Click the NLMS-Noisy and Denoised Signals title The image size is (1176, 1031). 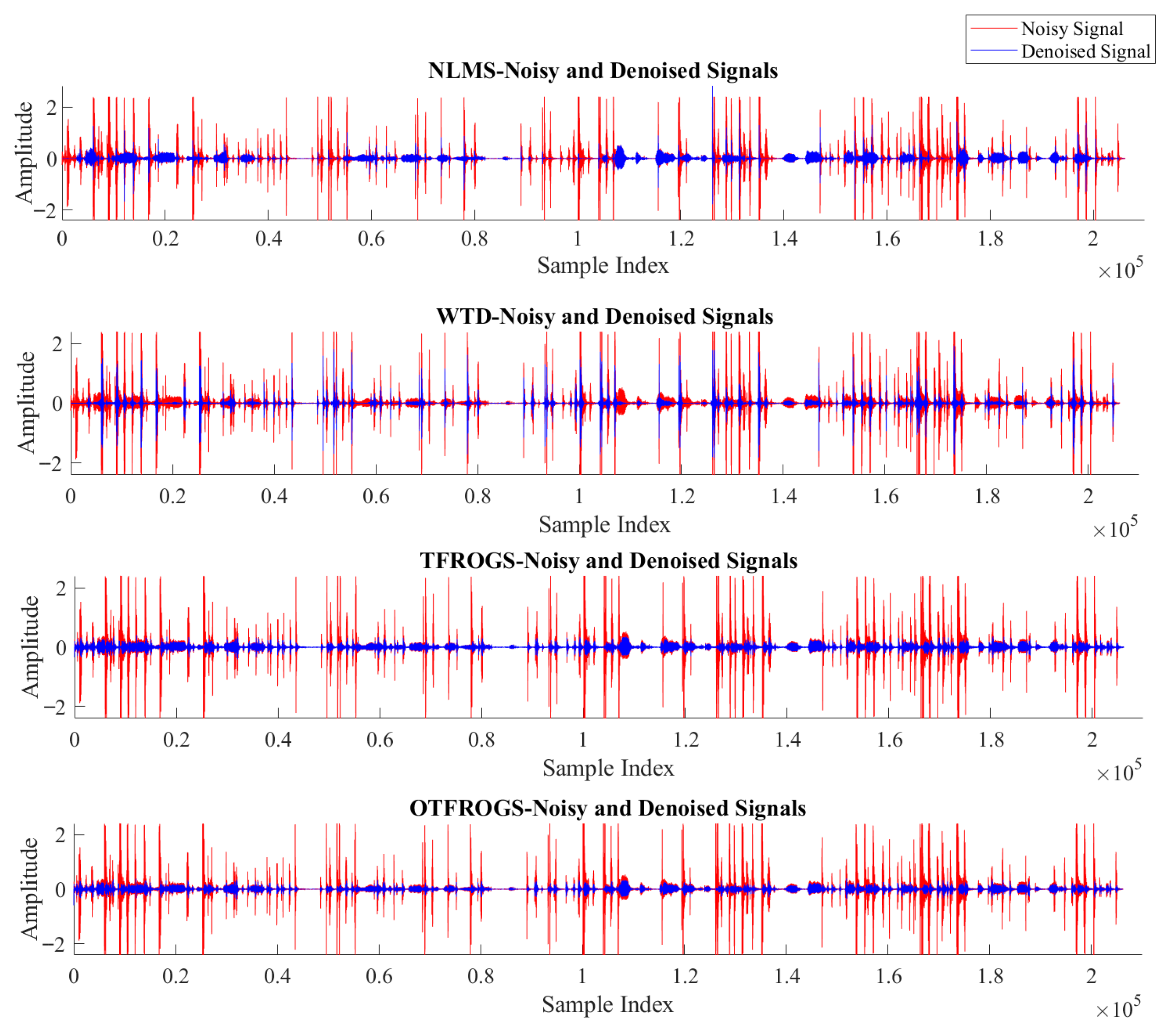click(x=602, y=71)
